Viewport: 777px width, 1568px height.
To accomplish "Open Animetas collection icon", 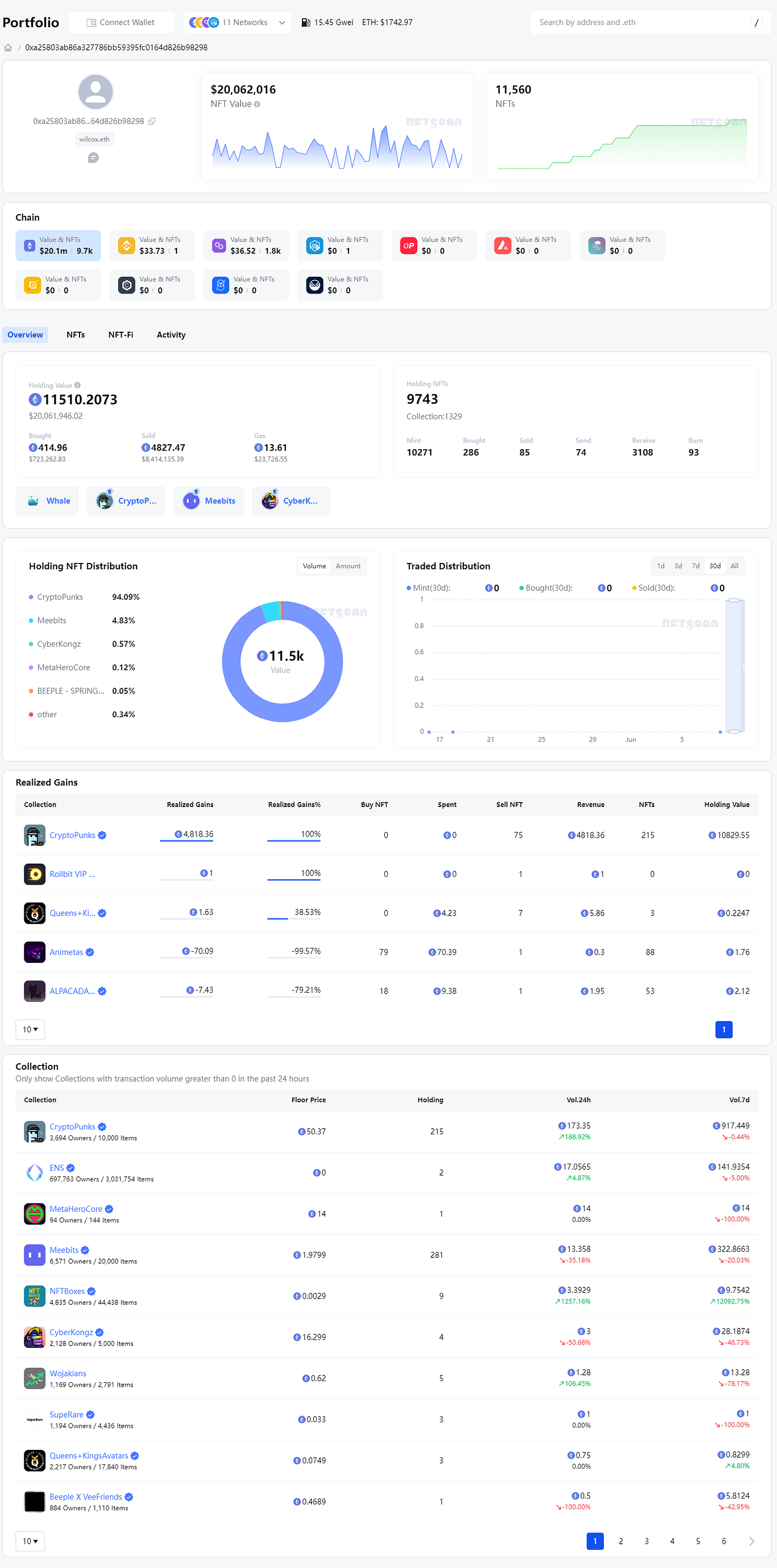I will click(35, 952).
